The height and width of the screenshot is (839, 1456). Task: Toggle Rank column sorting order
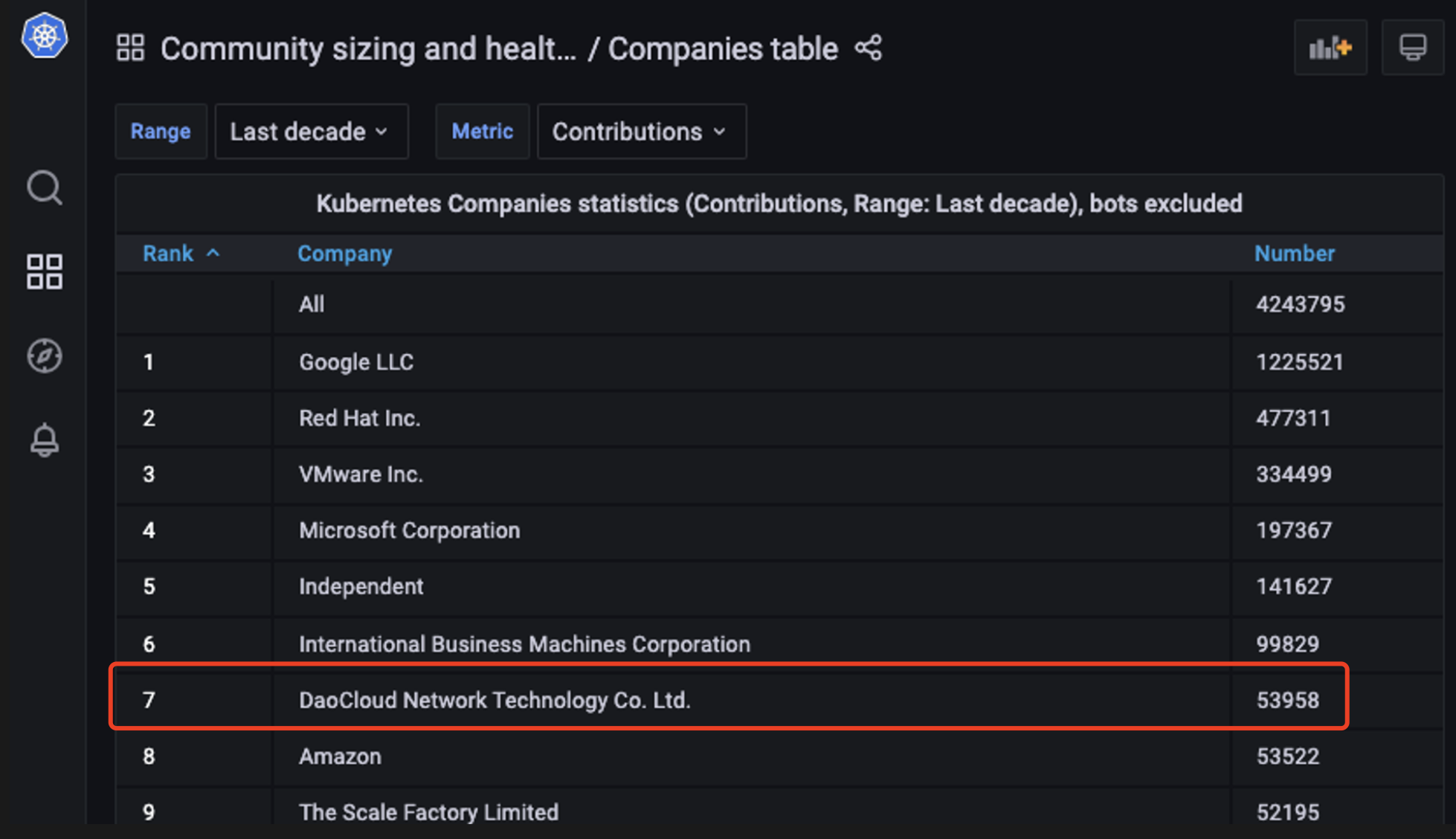coord(168,253)
